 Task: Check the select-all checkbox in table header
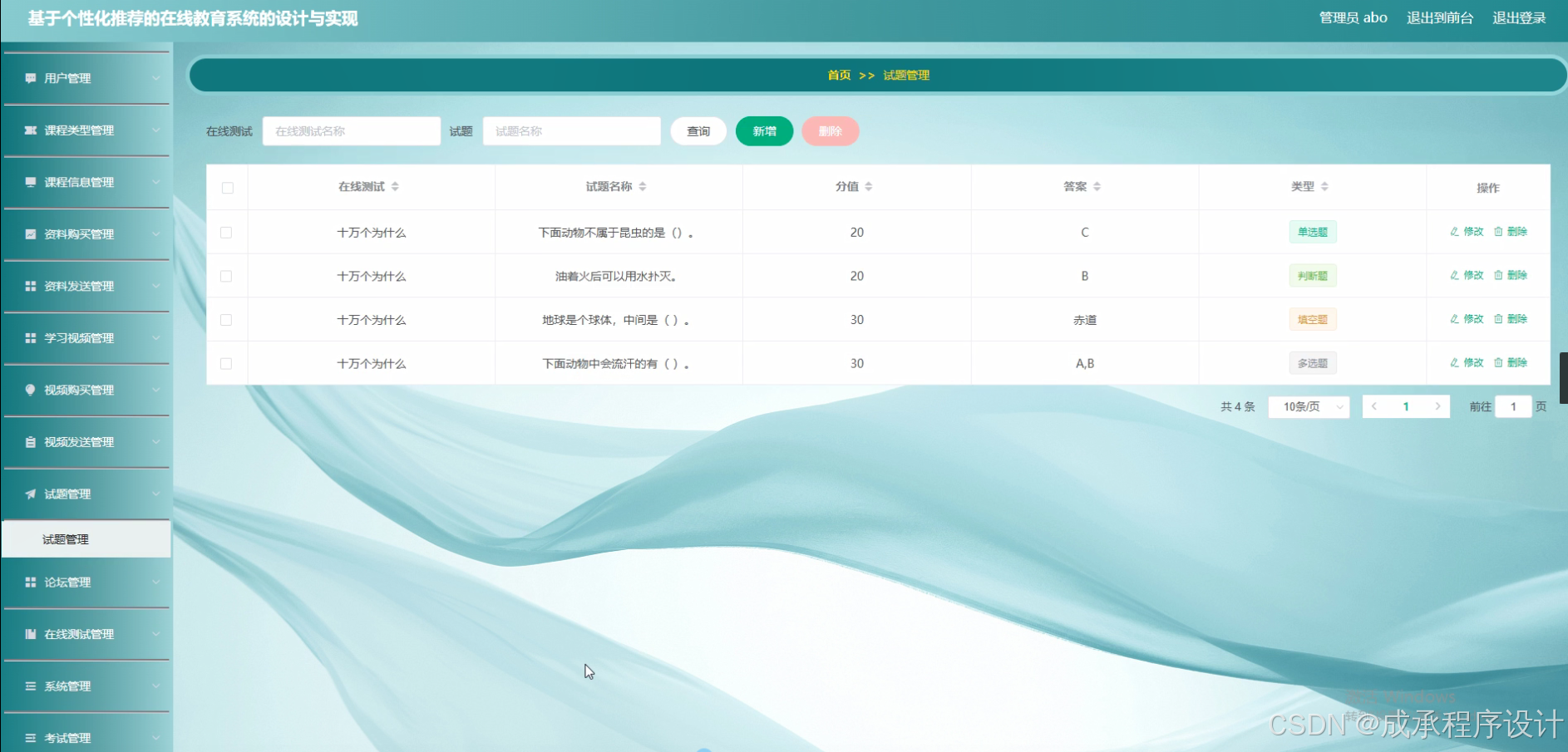pyautogui.click(x=228, y=188)
